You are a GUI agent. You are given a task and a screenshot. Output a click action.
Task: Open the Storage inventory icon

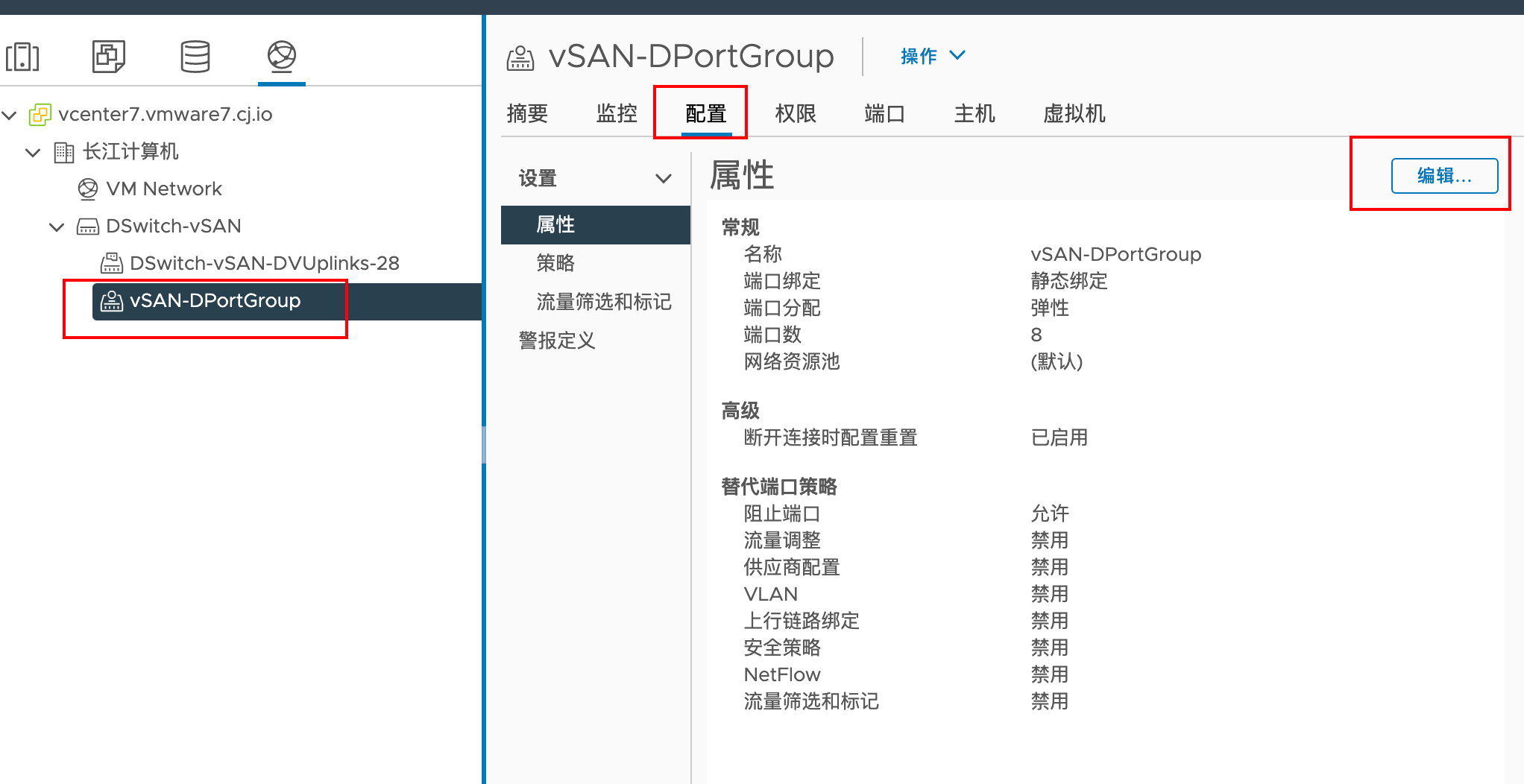tap(195, 57)
